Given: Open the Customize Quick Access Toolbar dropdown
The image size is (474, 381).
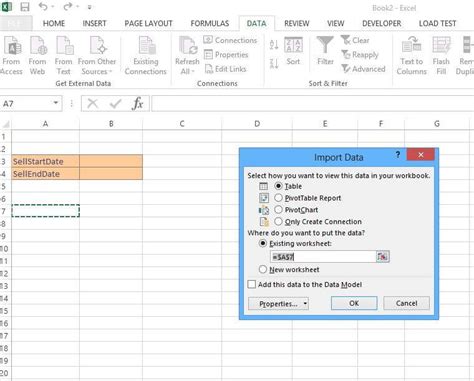Looking at the screenshot, I should 90,7.
